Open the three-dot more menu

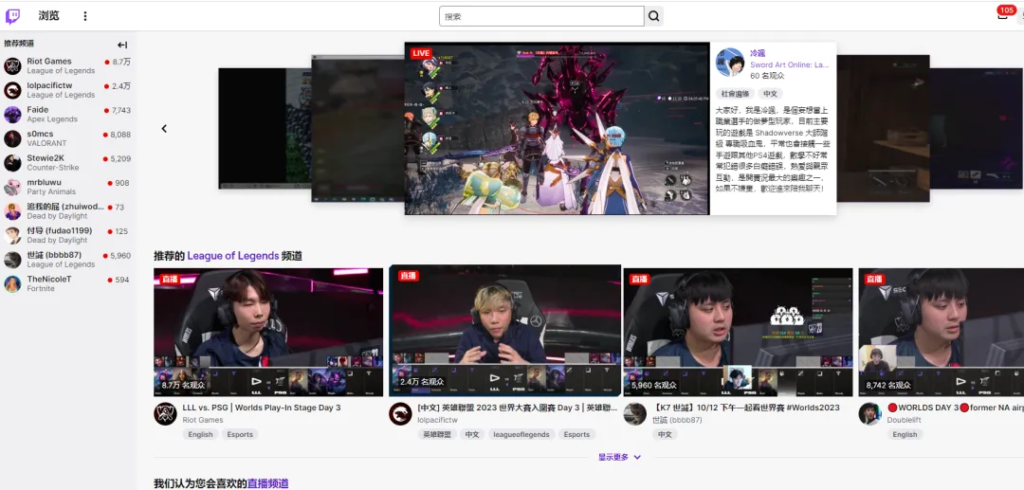(x=85, y=16)
